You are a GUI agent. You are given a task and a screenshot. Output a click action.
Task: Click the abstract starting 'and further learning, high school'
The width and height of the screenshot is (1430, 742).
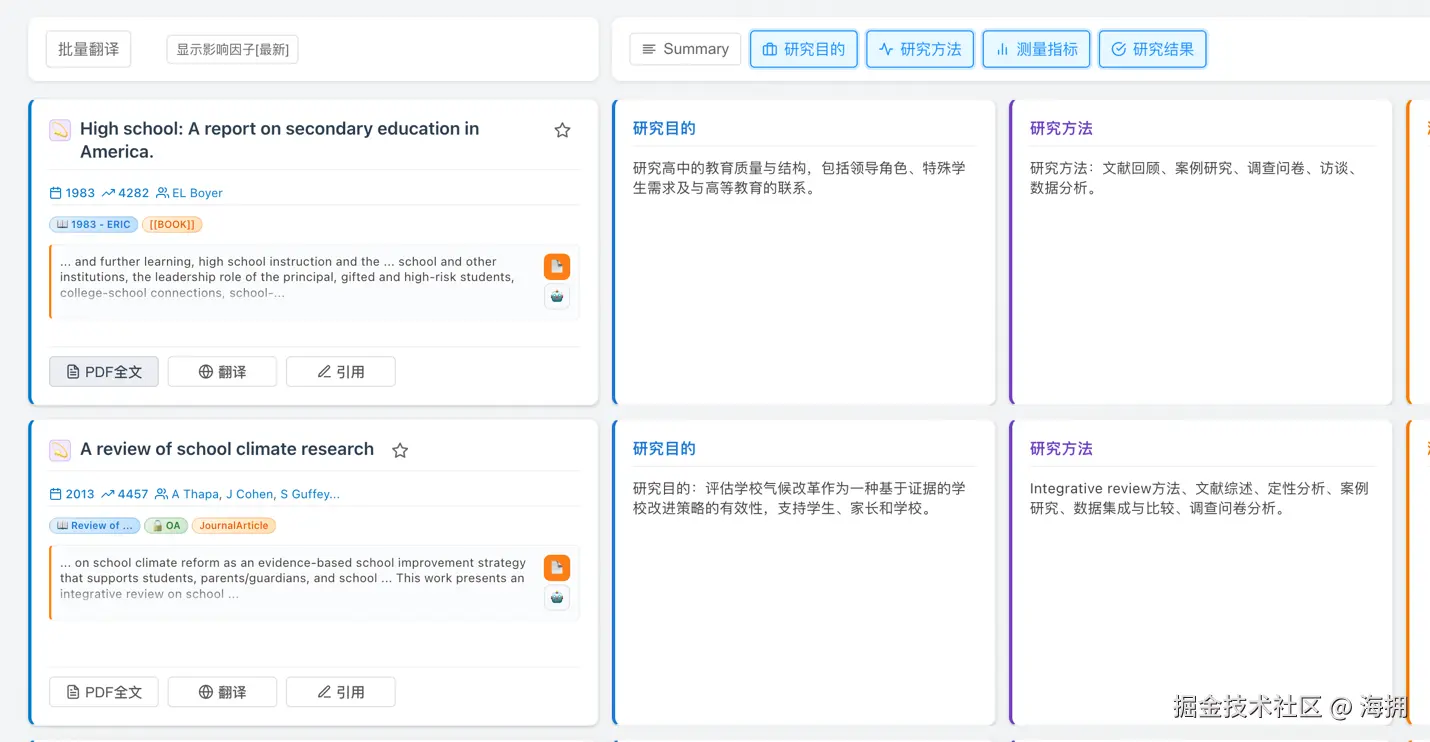tap(290, 277)
